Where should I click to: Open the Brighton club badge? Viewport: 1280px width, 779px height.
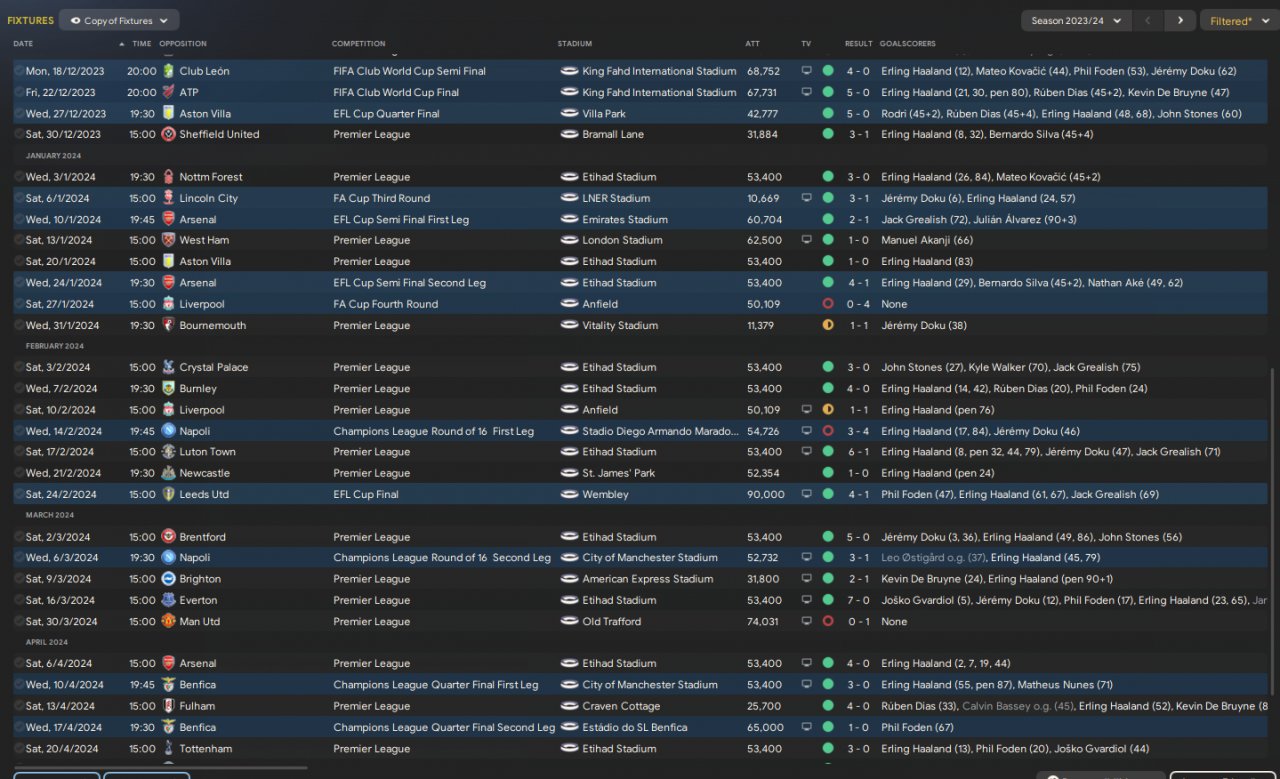coord(168,579)
